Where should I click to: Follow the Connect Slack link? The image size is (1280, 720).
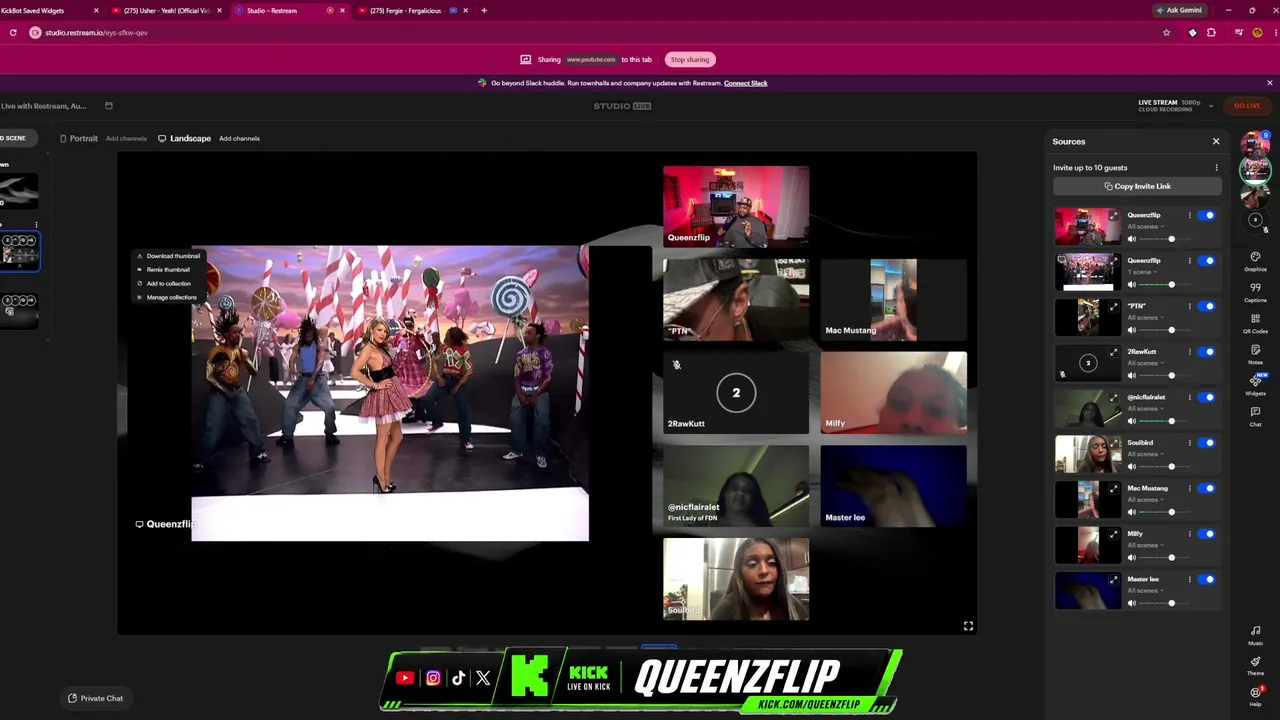pyautogui.click(x=746, y=83)
